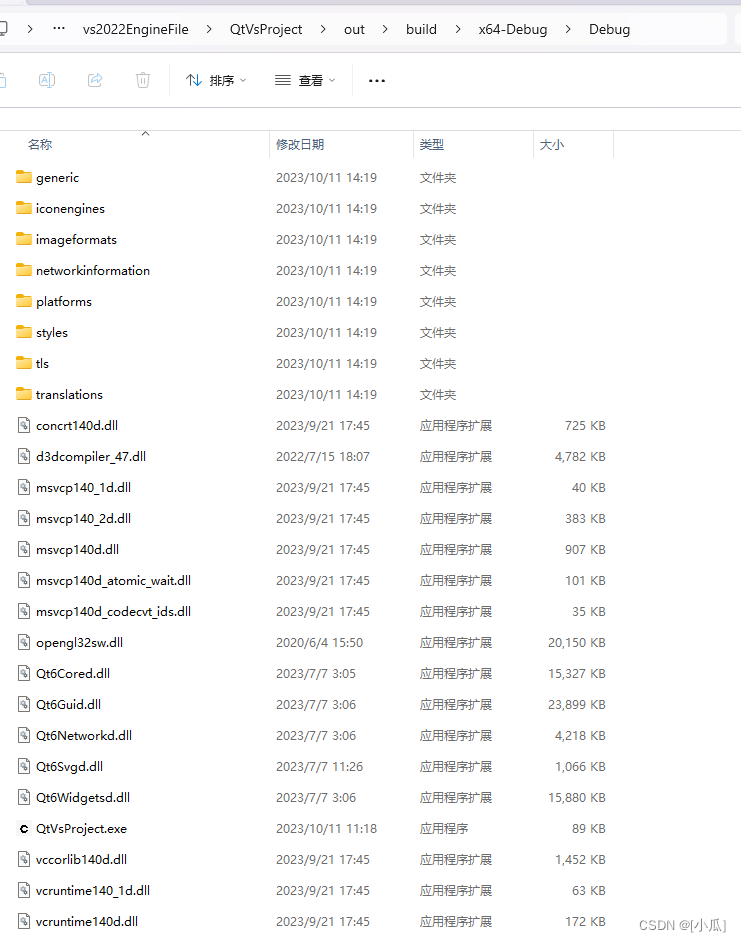Select the imageformats folder icon
This screenshot has width=741, height=942.
pyautogui.click(x=24, y=239)
